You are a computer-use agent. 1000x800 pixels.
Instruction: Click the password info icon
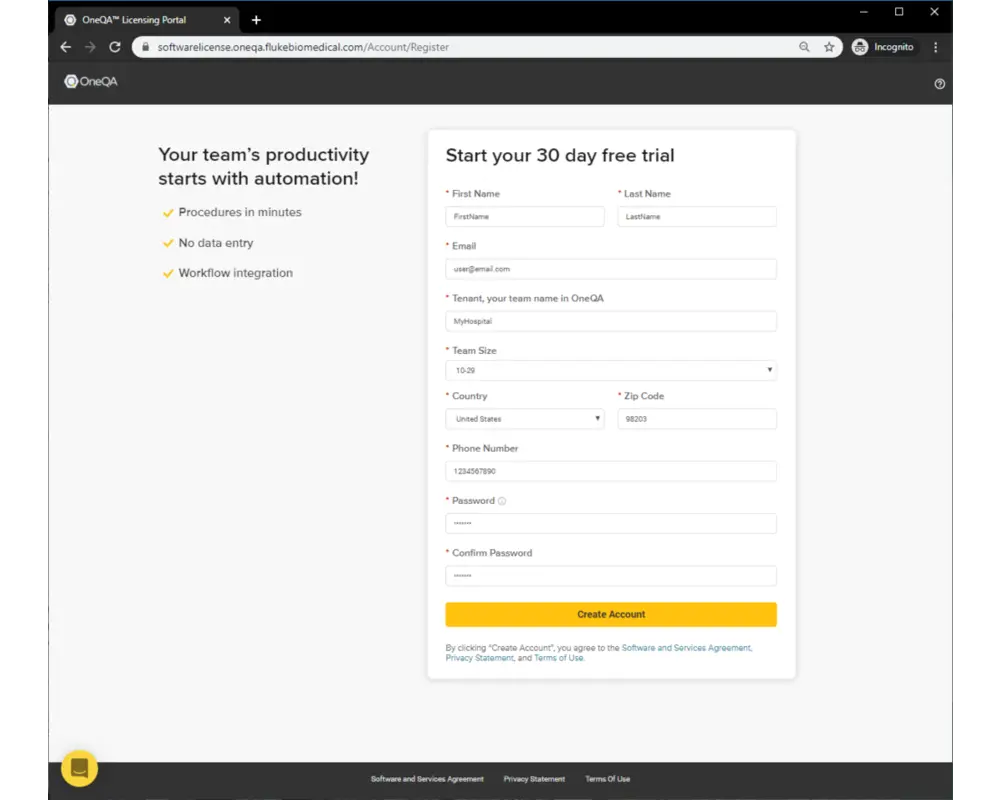point(502,501)
